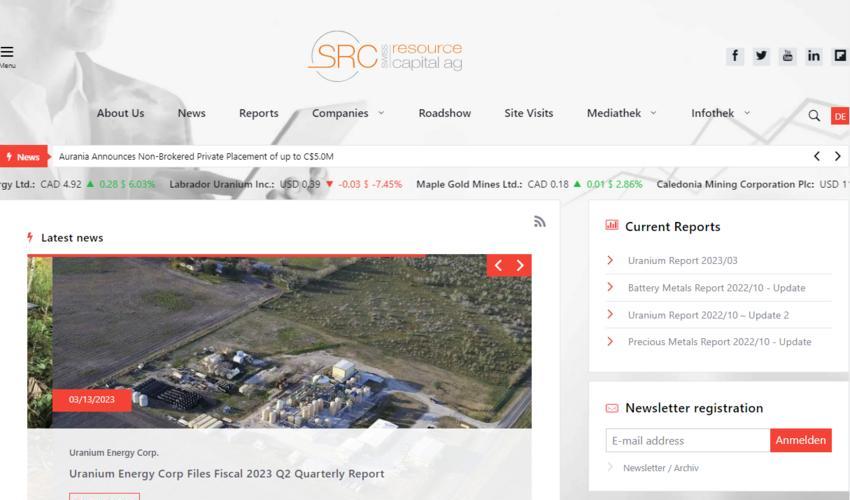This screenshot has height=500, width=850.
Task: Expand the Mediathek dropdown chevron
Action: (653, 113)
